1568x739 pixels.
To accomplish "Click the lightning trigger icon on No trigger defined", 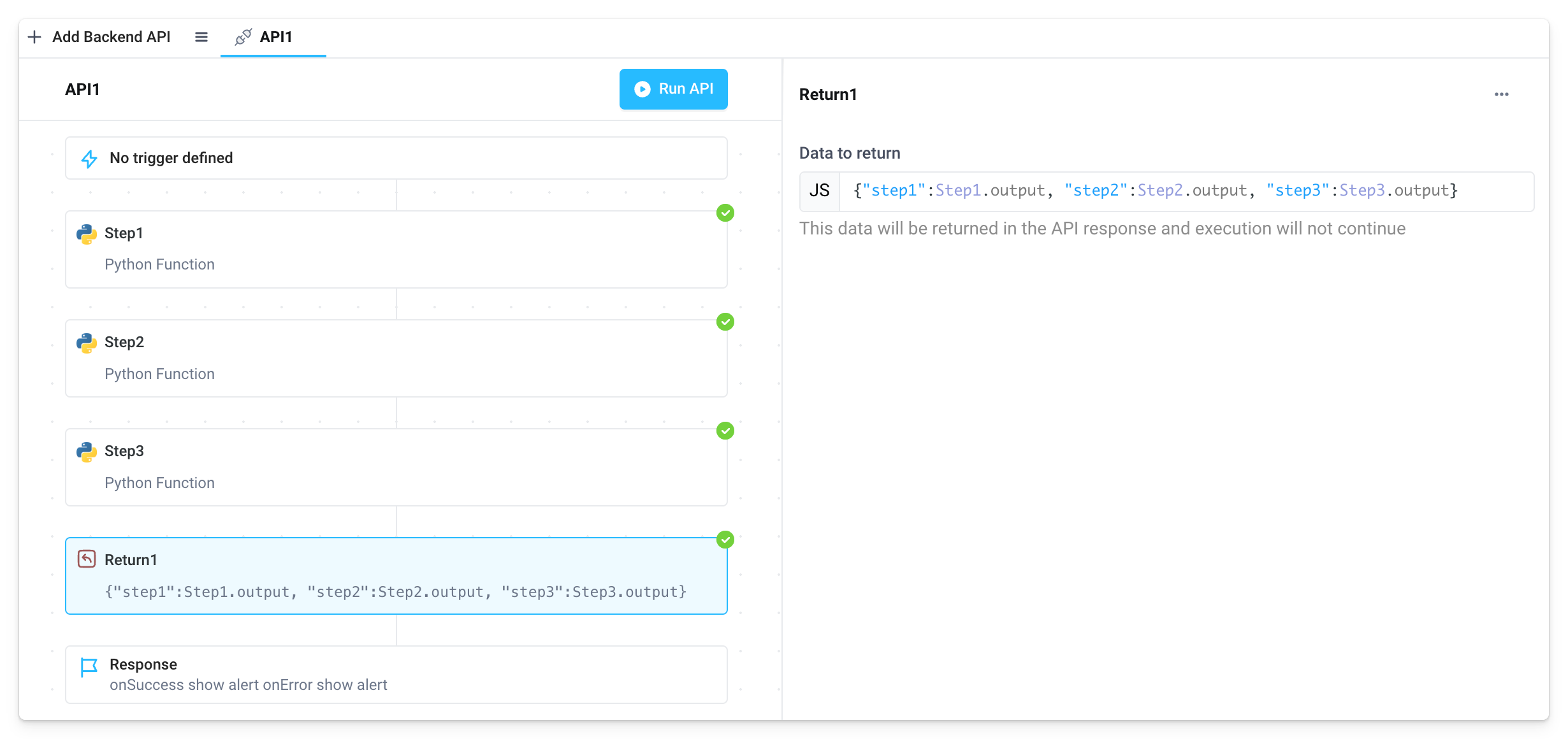I will tap(89, 158).
